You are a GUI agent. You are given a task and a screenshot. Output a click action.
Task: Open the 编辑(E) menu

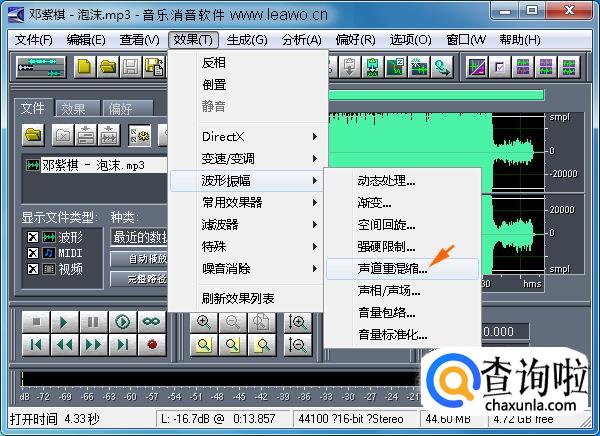[86, 40]
